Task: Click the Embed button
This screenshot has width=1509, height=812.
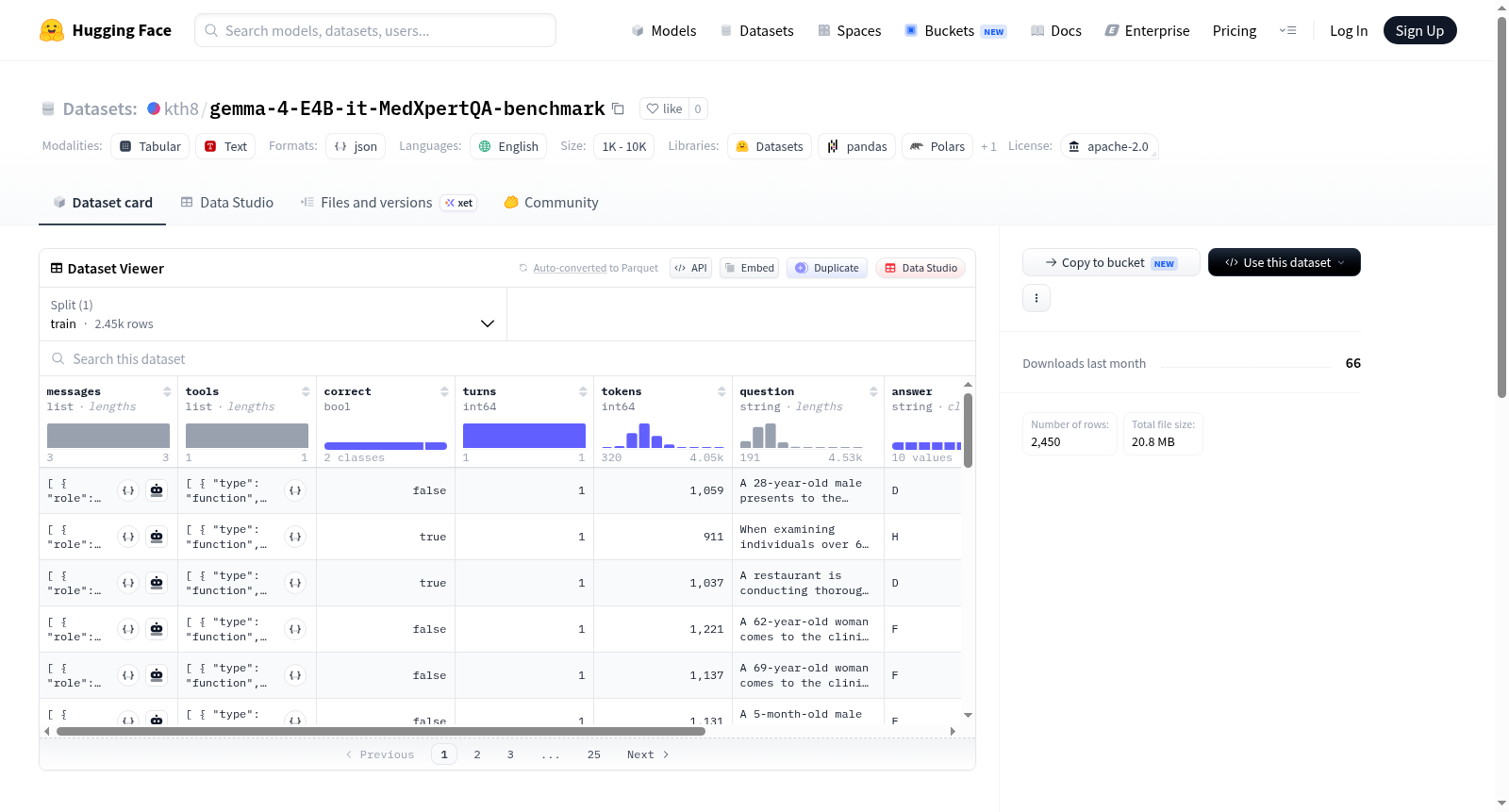Action: pos(748,268)
